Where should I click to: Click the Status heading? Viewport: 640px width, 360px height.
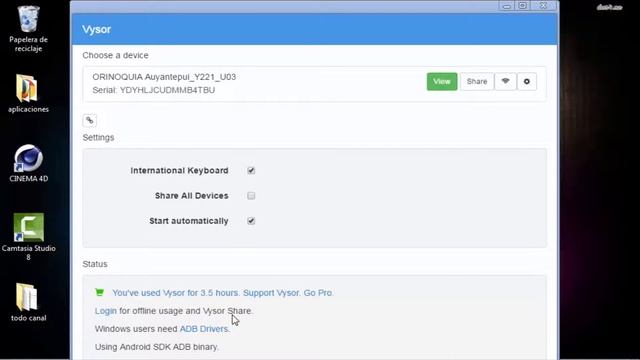95,264
